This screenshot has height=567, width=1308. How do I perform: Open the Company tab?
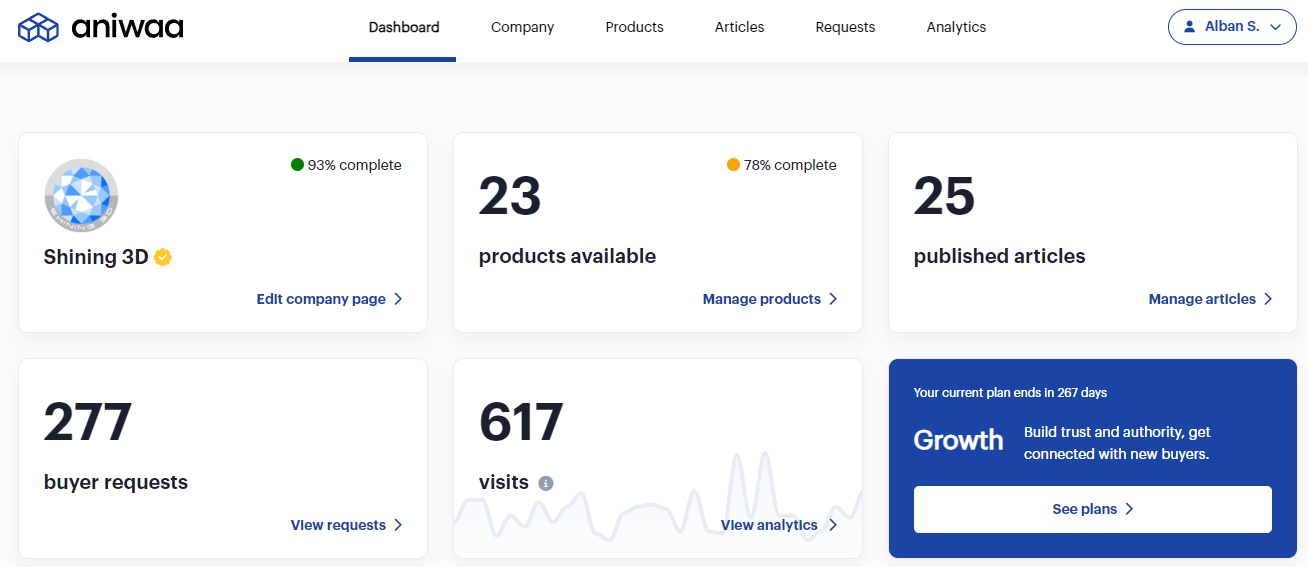[x=522, y=27]
